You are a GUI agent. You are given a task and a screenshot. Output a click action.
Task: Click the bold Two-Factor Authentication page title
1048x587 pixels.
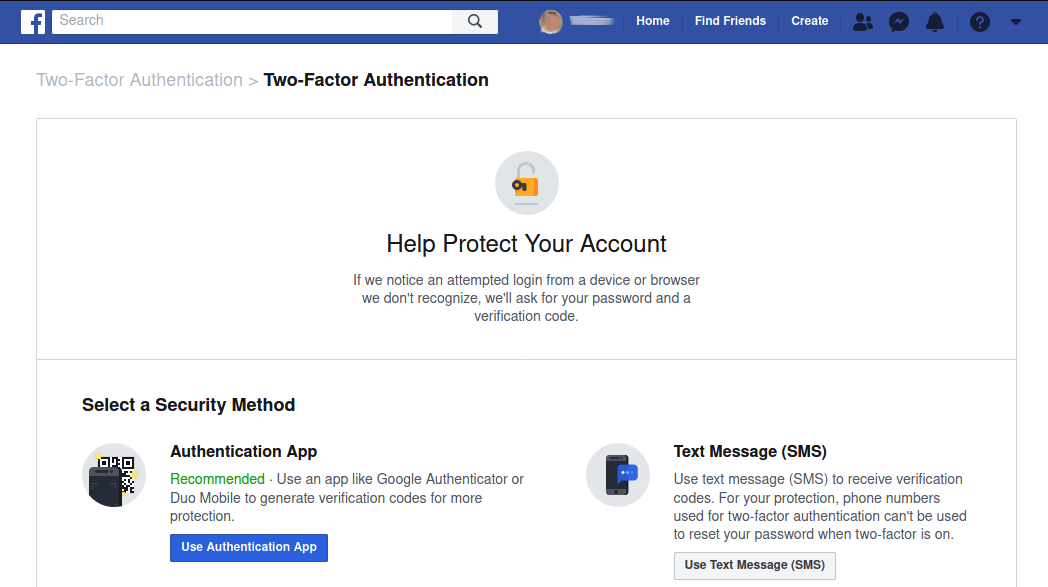[376, 80]
